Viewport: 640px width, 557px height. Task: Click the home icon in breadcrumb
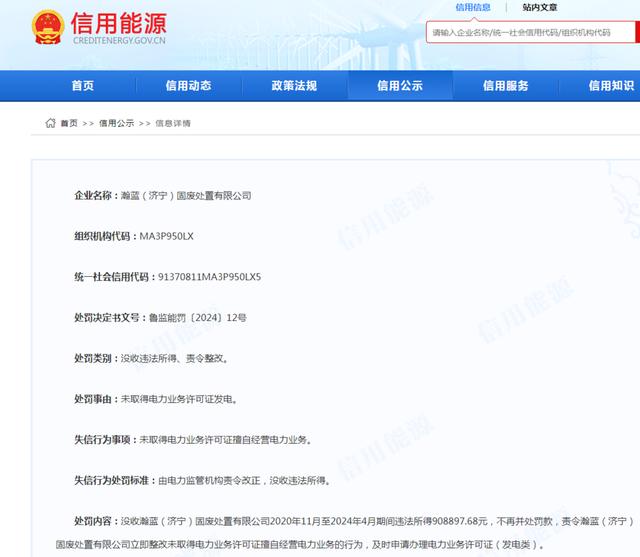(x=50, y=123)
